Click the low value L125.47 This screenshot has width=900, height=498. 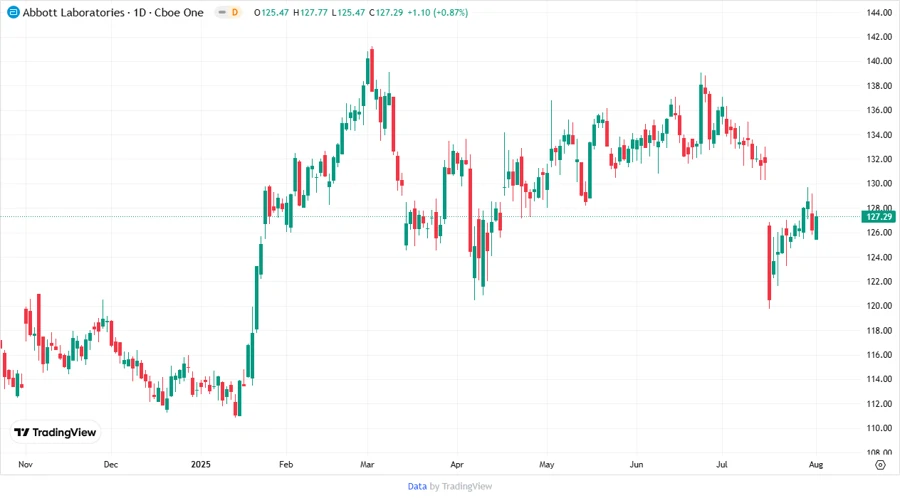[x=348, y=12]
